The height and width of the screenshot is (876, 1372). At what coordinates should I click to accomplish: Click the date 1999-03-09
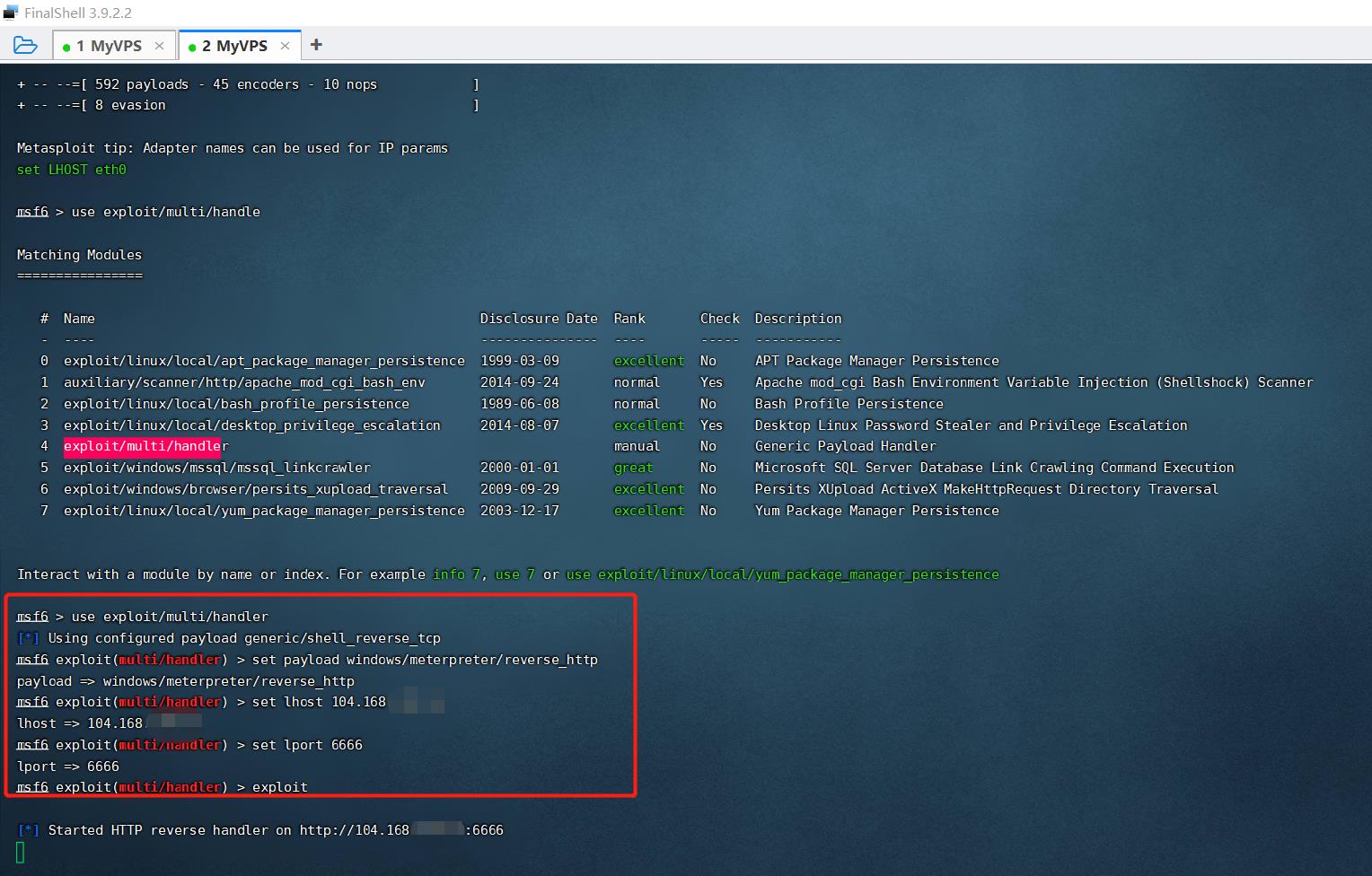tap(519, 361)
